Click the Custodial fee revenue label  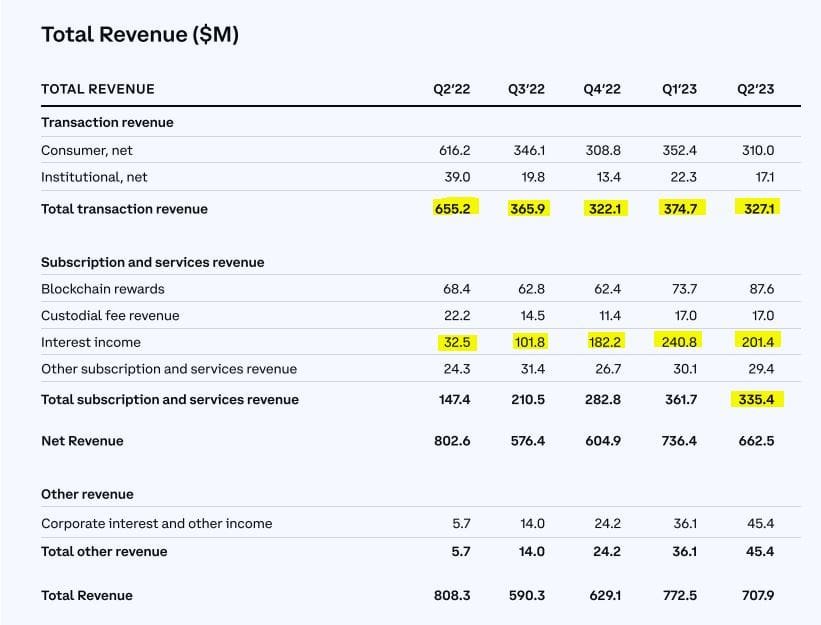pyautogui.click(x=110, y=316)
